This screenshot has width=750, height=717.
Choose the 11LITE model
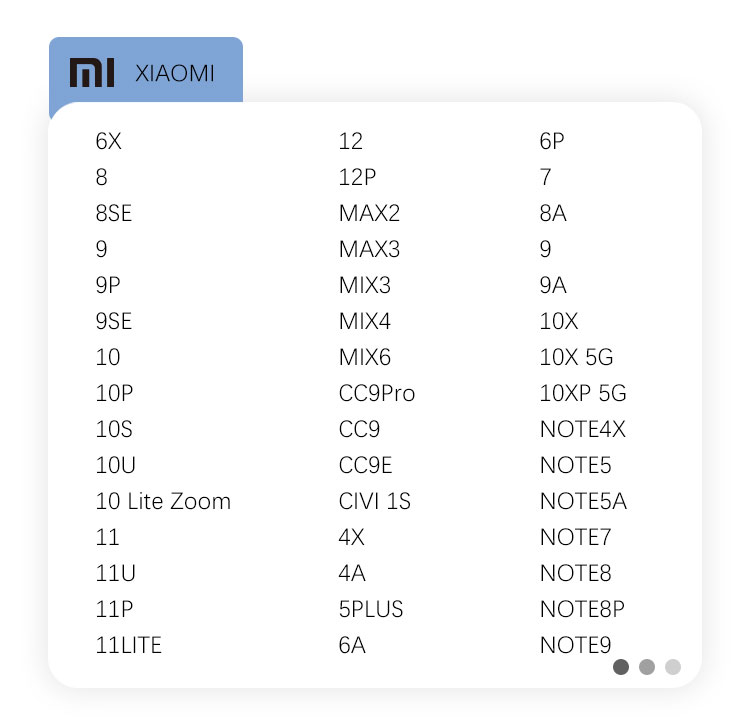(128, 645)
